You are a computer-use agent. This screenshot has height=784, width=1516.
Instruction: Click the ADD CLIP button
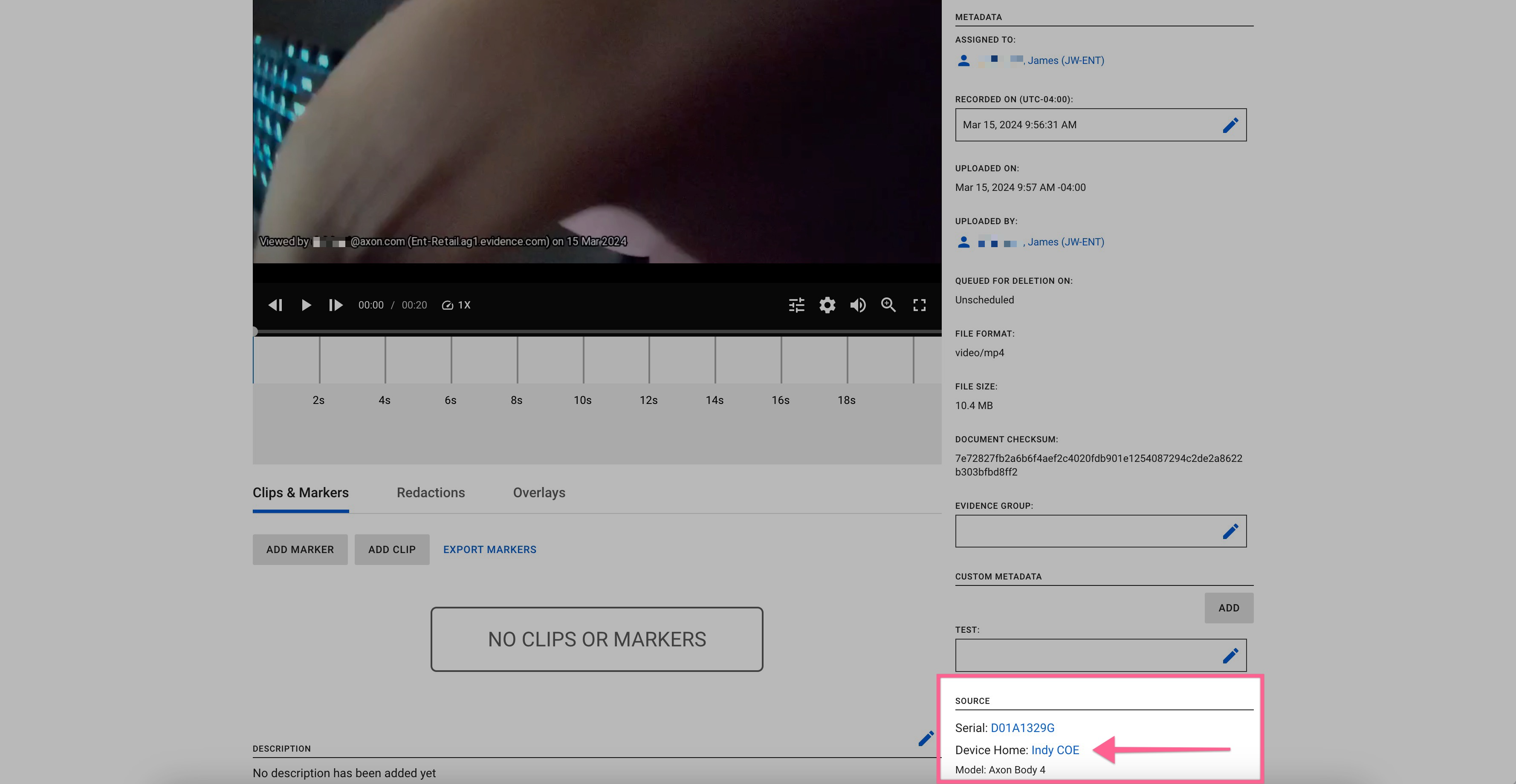tap(391, 549)
